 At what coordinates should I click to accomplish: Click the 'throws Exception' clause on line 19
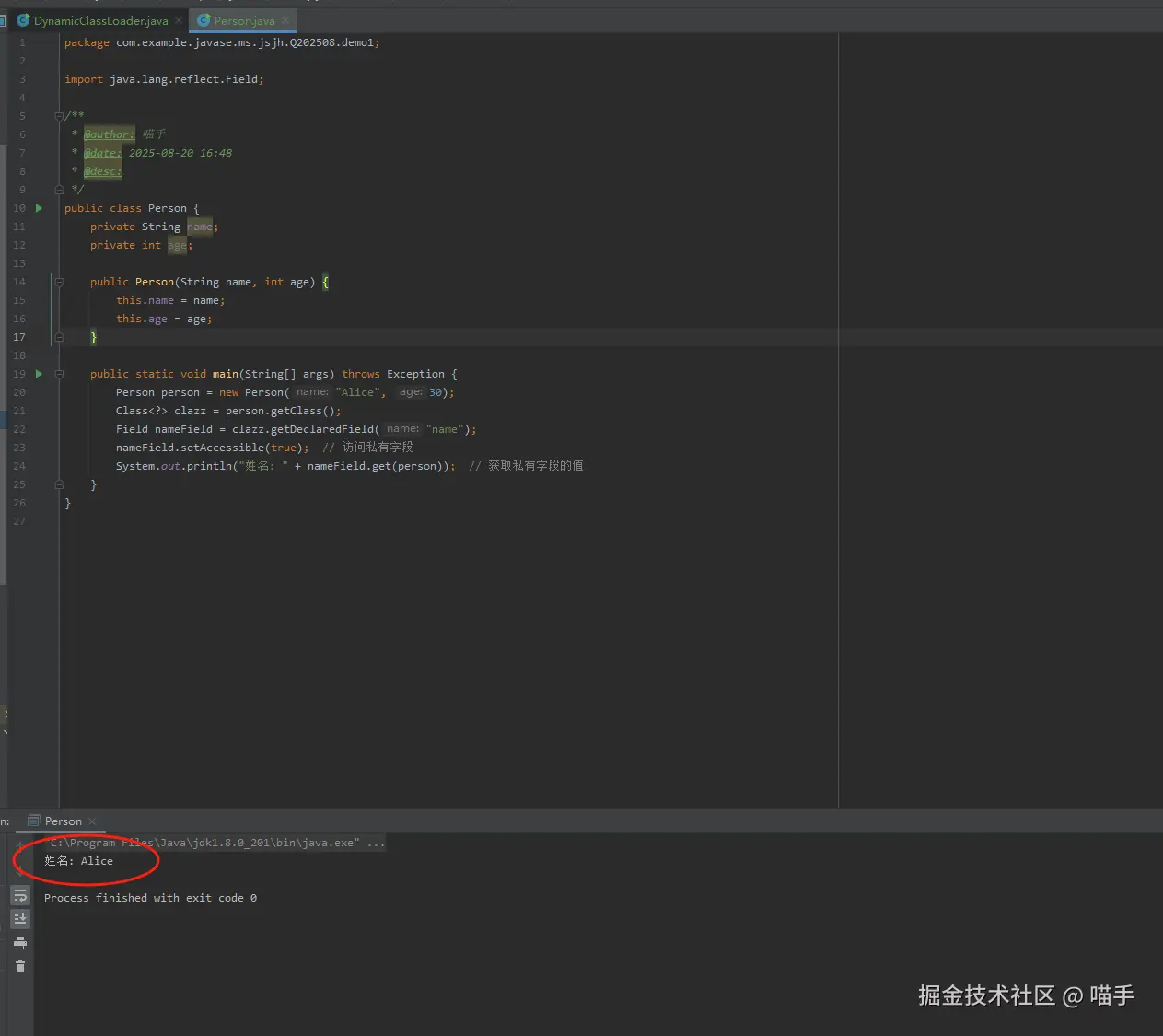coord(393,374)
